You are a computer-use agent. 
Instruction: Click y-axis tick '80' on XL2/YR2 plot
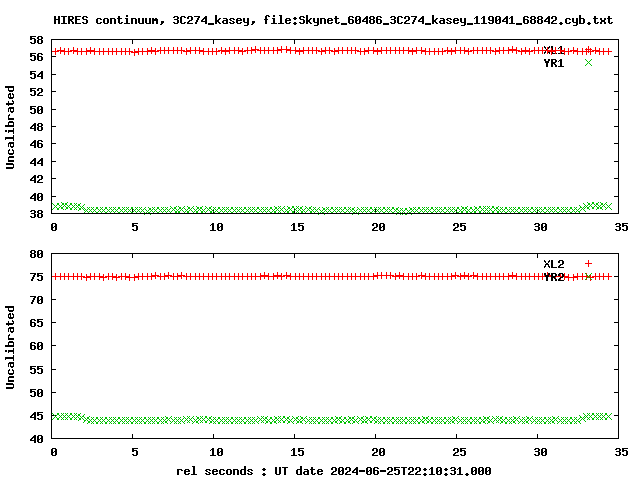[x=36, y=254]
